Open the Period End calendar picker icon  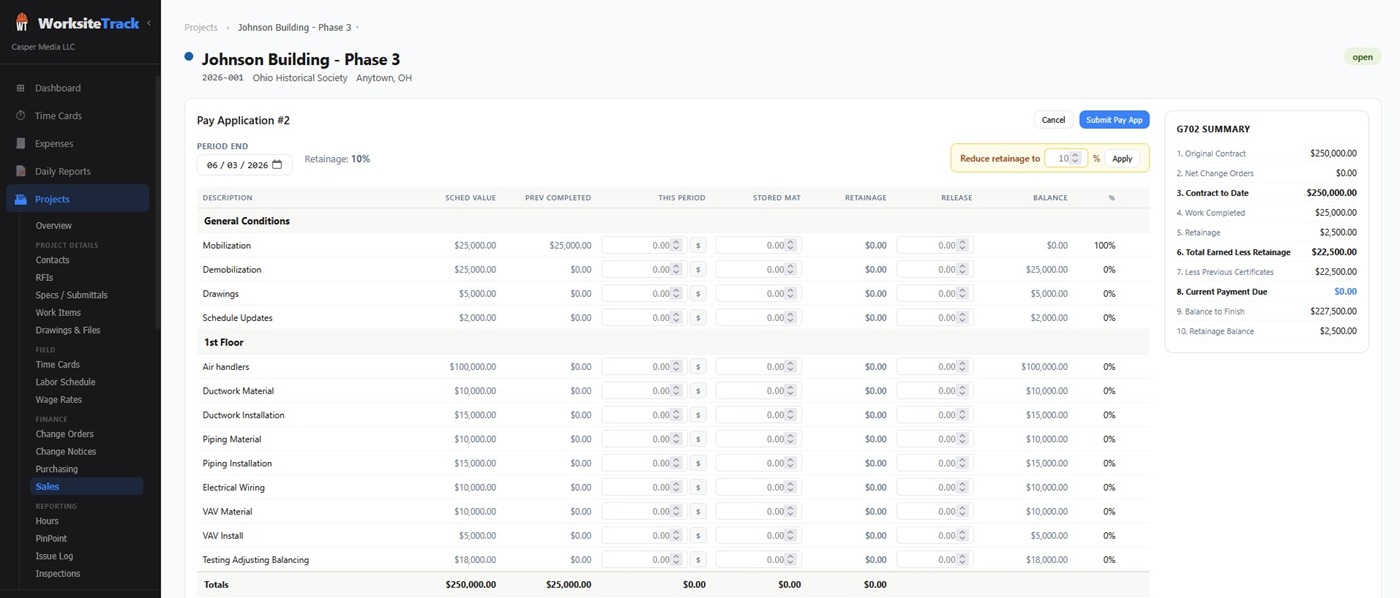point(277,164)
